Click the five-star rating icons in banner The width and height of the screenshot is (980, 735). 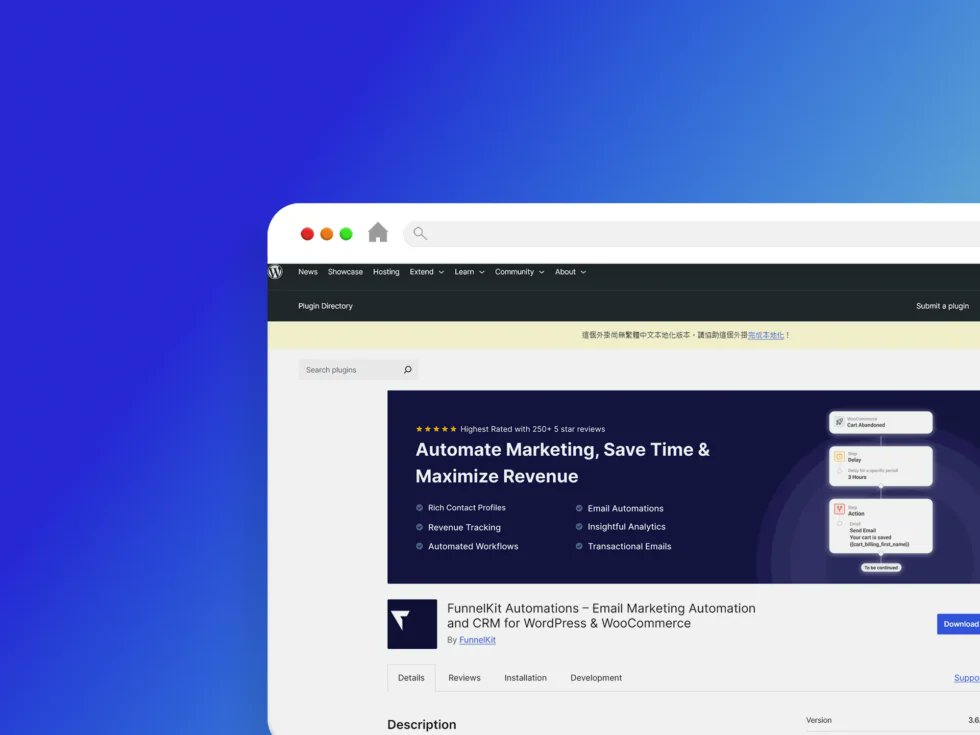436,429
